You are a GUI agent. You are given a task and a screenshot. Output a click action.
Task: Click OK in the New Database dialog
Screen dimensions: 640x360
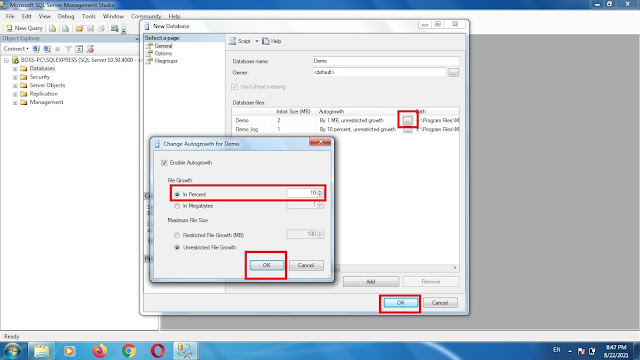pyautogui.click(x=400, y=303)
